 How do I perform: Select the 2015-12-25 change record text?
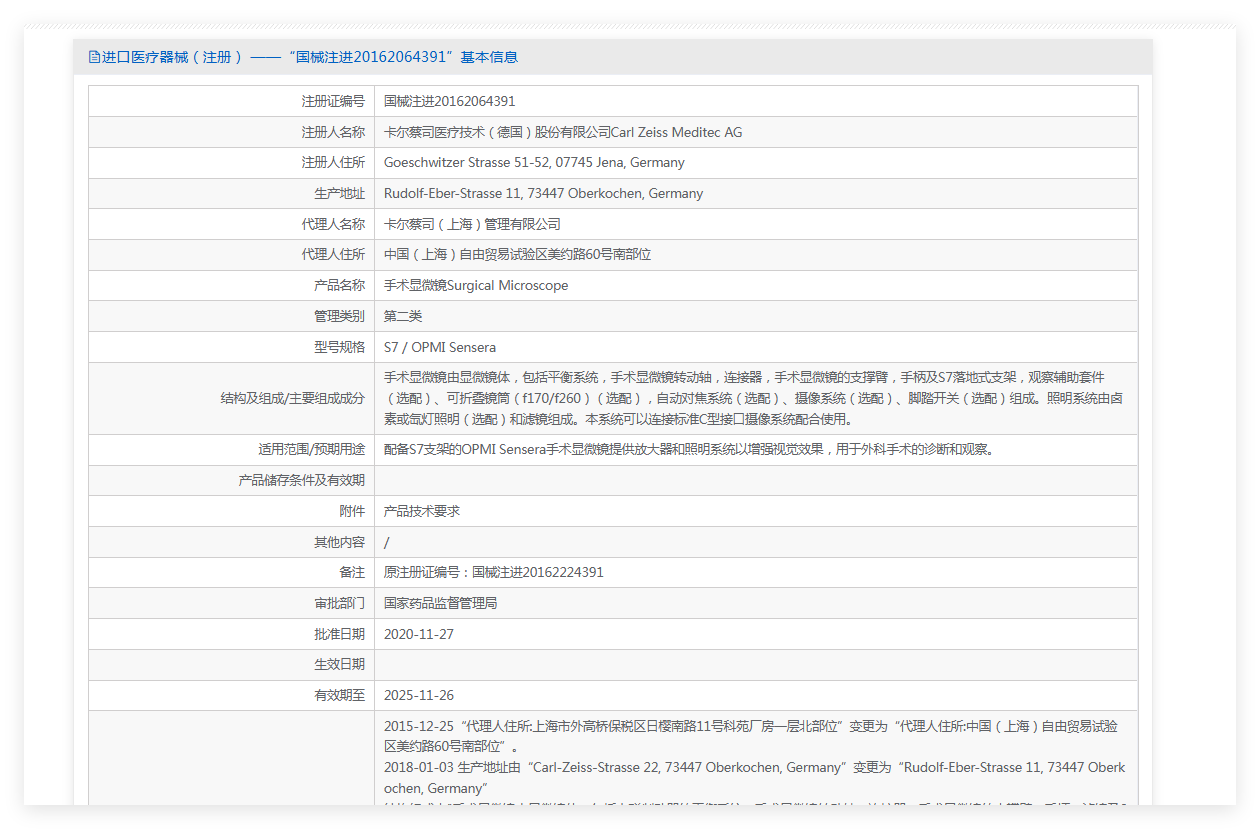(751, 736)
